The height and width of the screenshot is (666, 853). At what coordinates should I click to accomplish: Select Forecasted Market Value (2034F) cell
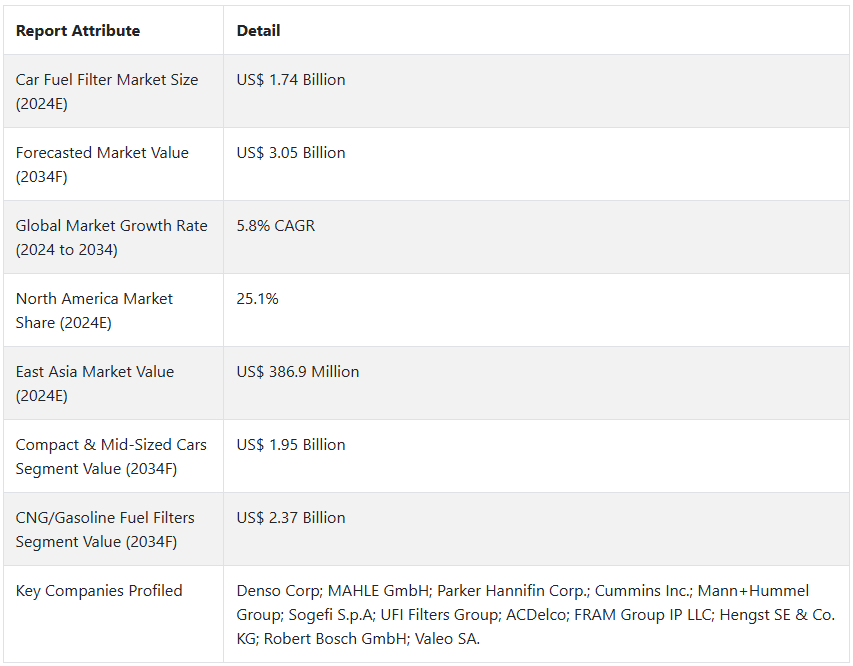[x=113, y=164]
